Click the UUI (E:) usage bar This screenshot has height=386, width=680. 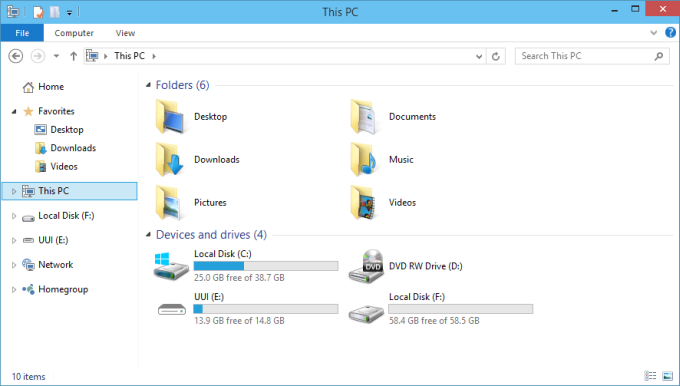point(266,309)
